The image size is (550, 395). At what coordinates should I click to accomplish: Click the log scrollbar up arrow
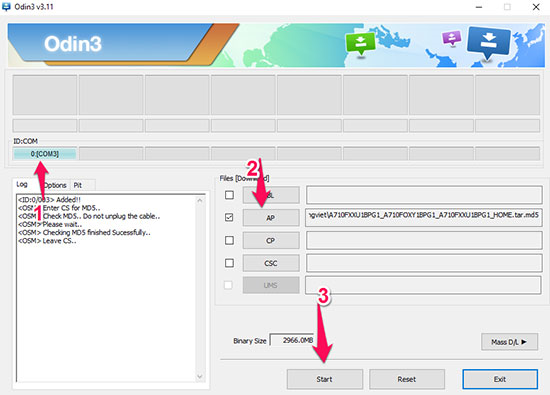click(200, 201)
